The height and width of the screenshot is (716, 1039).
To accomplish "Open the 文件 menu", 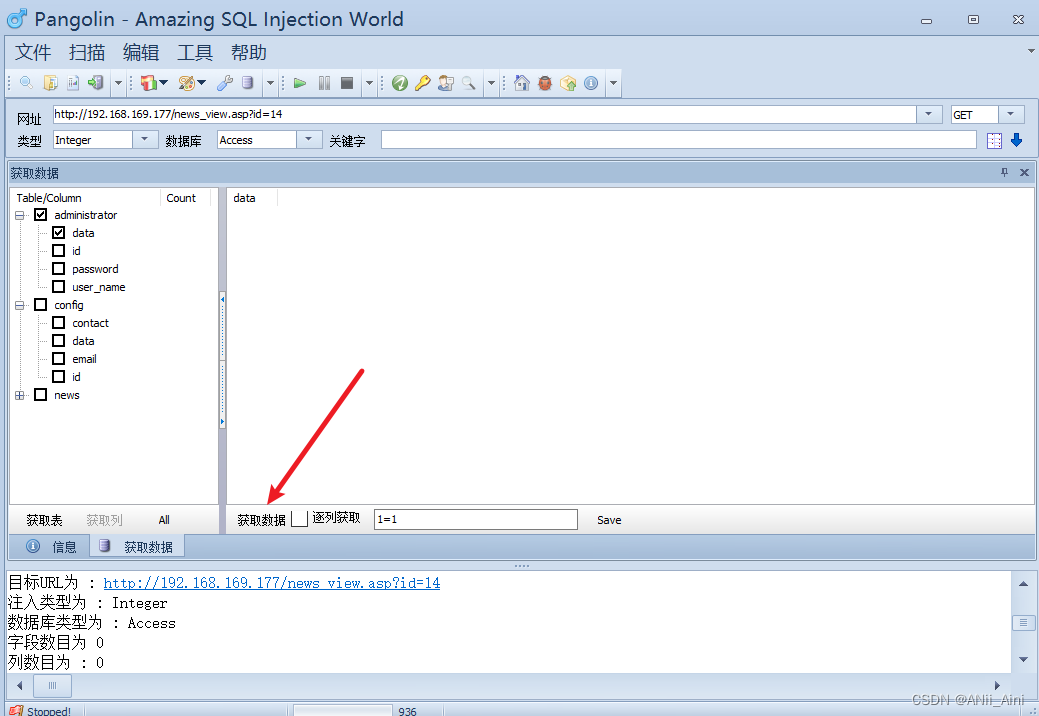I will [x=32, y=52].
